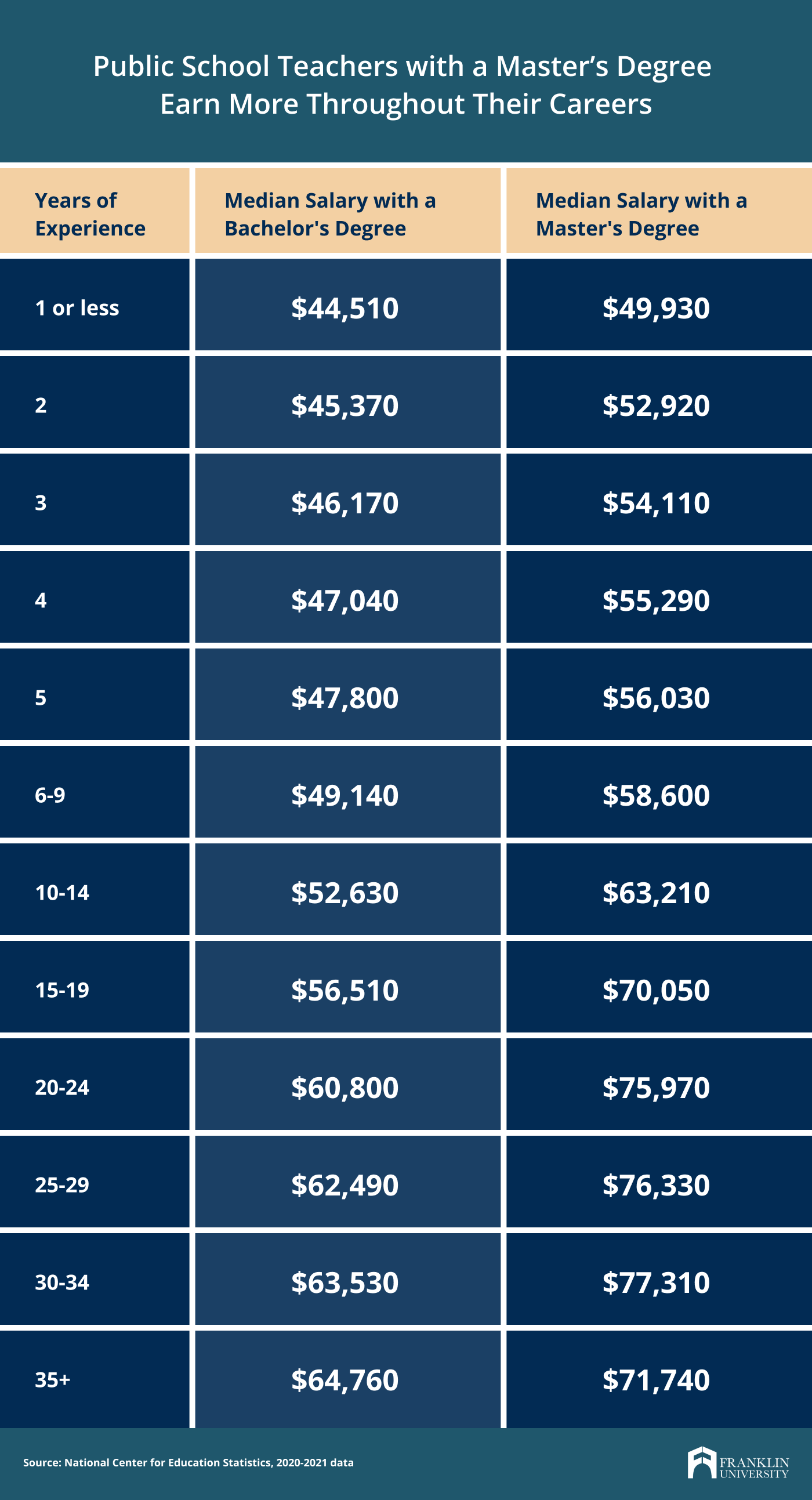Select the 35+ years row label
Screen dimensions: 812x1500
(52, 1380)
